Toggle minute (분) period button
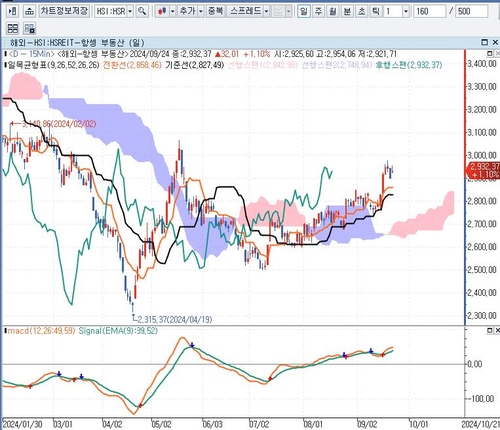The height and width of the screenshot is (430, 500). click(347, 11)
